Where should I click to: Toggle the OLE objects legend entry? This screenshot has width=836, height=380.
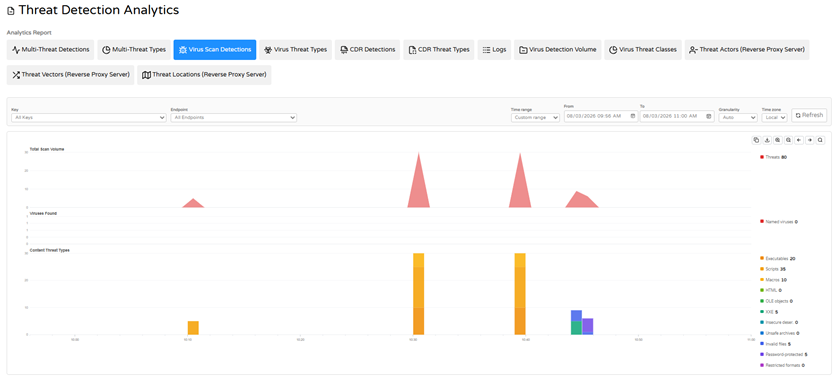pyautogui.click(x=777, y=301)
